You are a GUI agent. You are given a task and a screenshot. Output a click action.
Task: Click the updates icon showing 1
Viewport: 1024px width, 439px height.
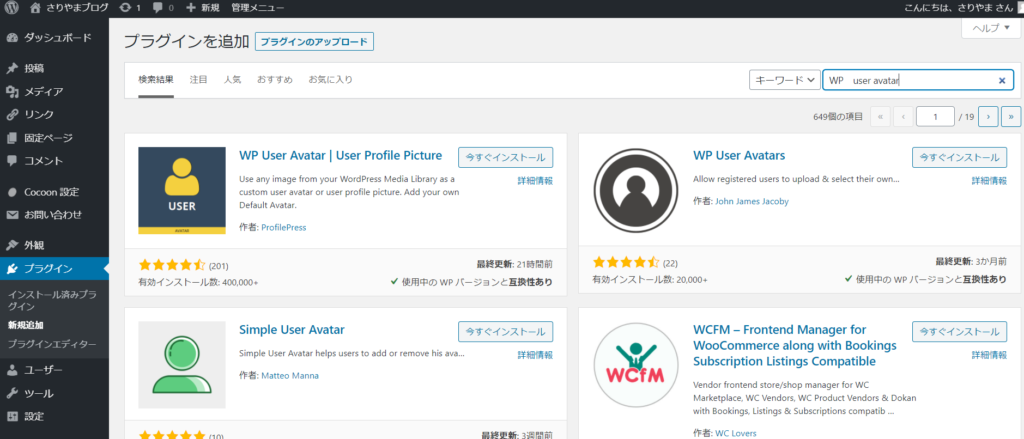point(126,8)
